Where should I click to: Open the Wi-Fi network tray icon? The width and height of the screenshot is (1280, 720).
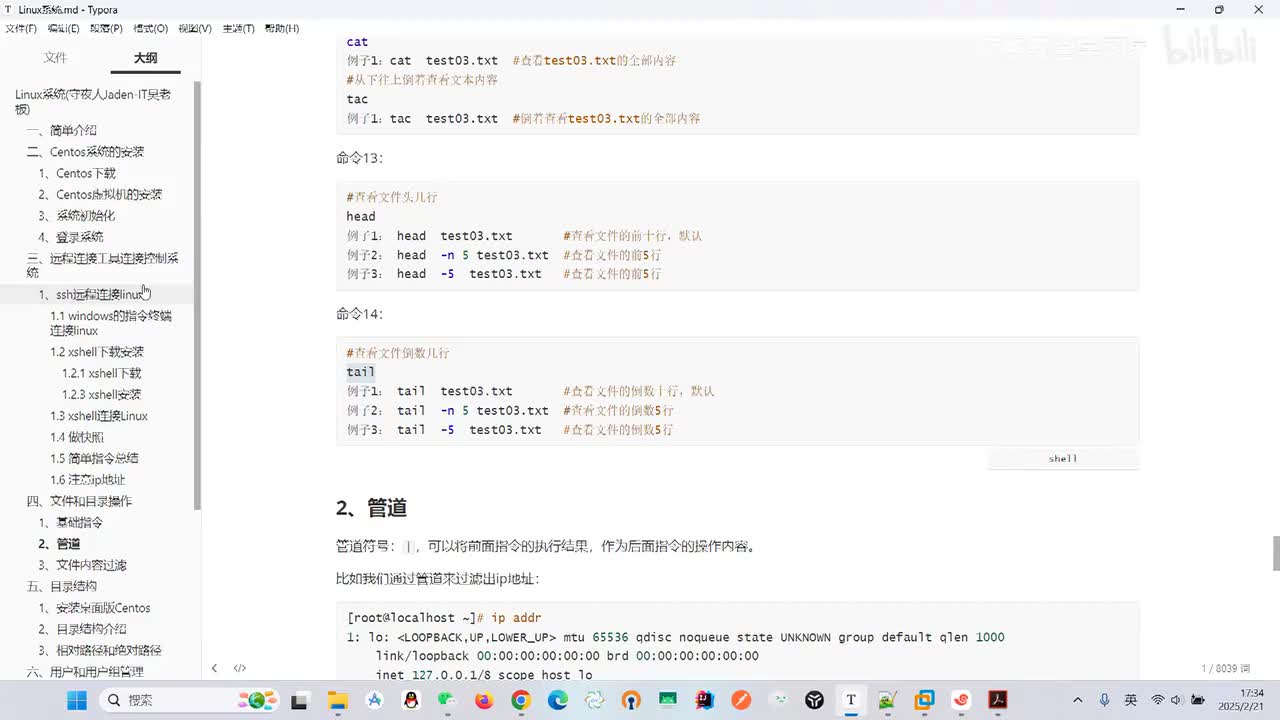click(x=1158, y=700)
